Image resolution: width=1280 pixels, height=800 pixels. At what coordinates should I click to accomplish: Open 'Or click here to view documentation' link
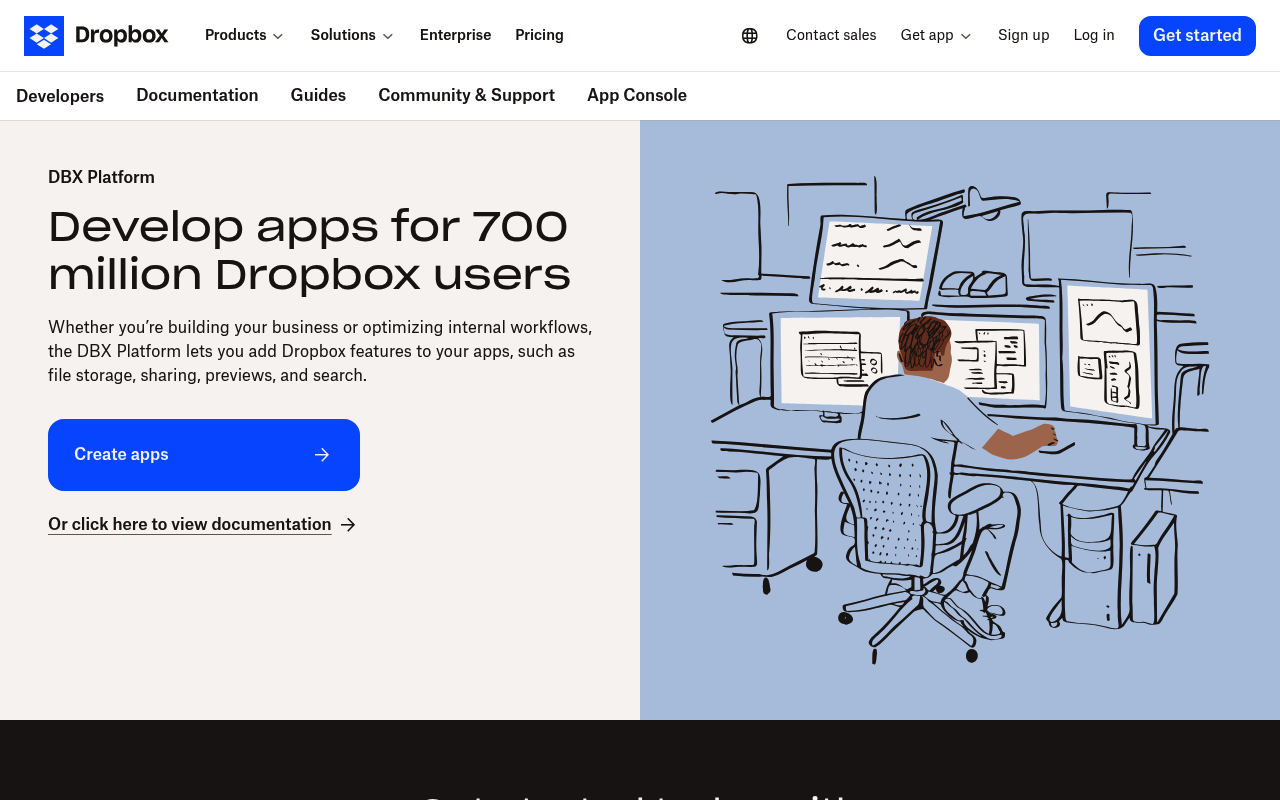190,525
